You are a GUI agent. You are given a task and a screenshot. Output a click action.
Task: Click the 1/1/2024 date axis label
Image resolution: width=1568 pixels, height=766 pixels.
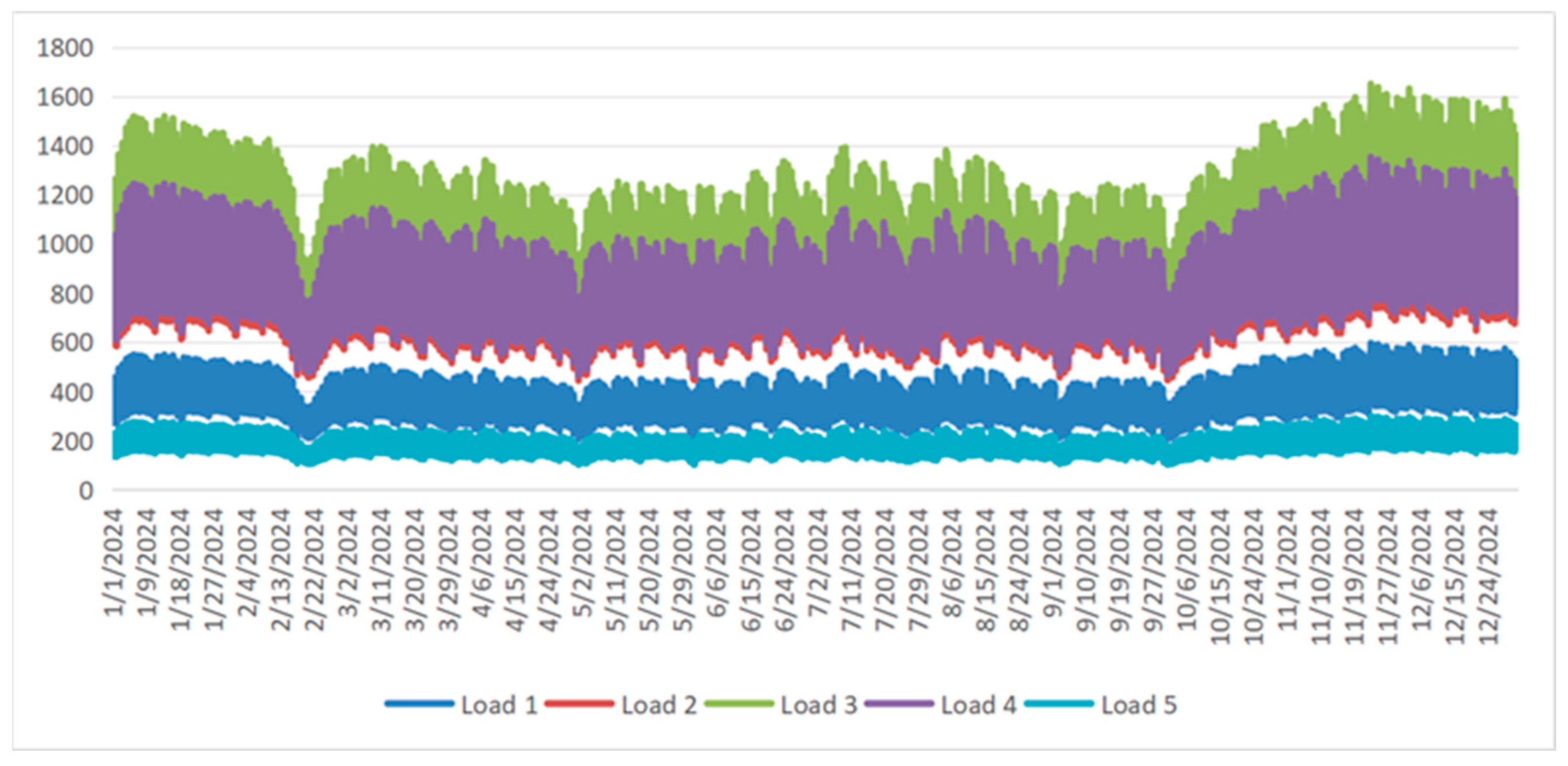pos(114,563)
